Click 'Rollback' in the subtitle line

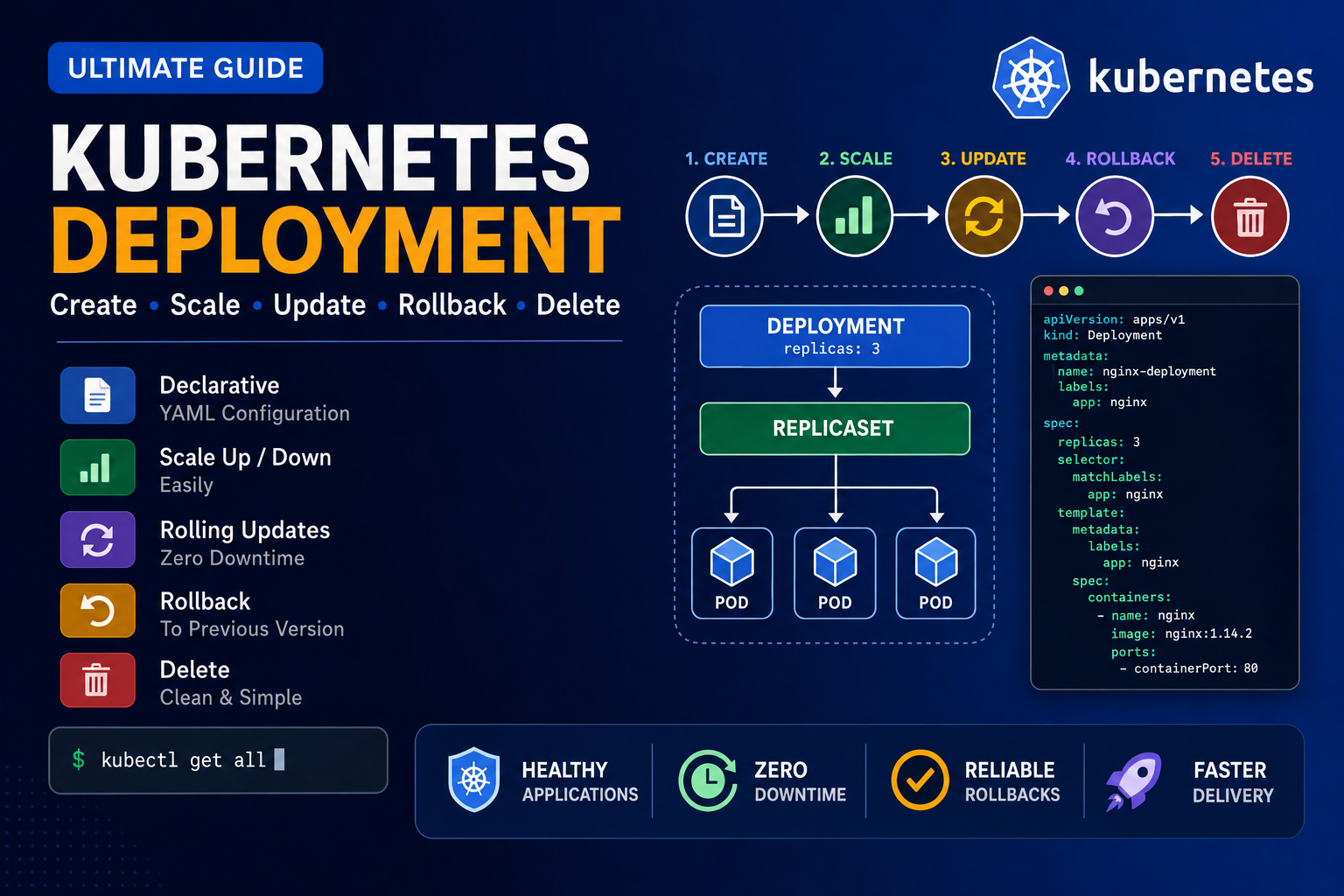(452, 304)
